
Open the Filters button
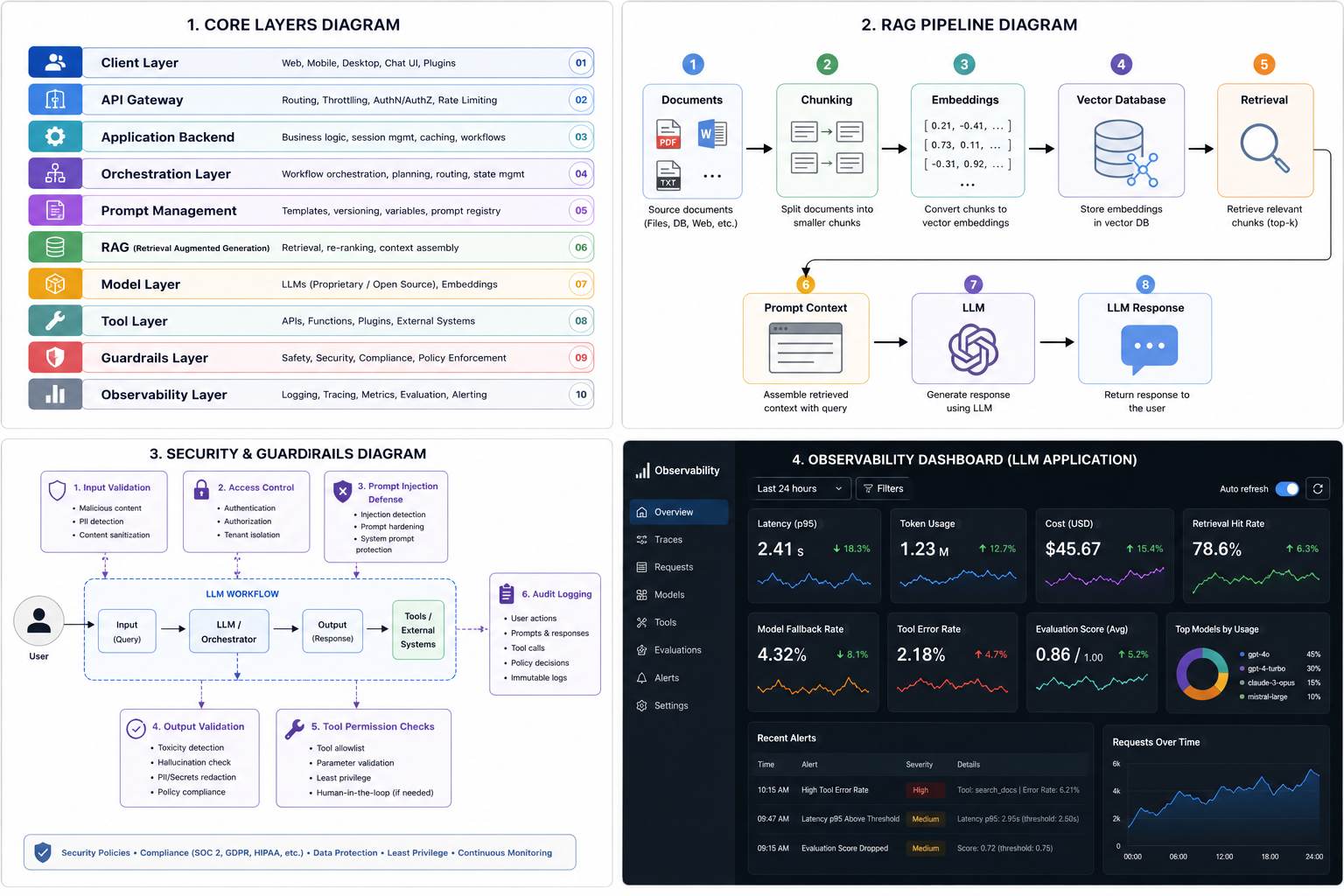884,488
